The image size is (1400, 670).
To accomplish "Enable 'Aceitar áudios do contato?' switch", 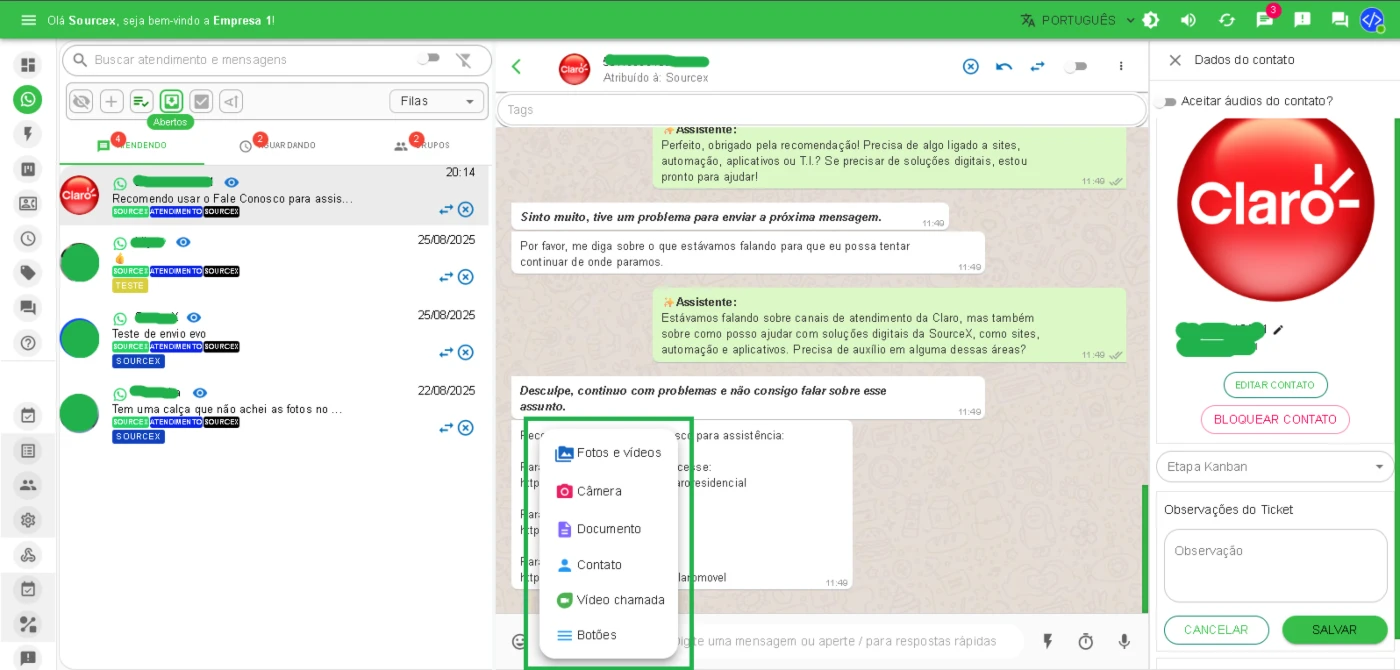I will click(x=1165, y=101).
